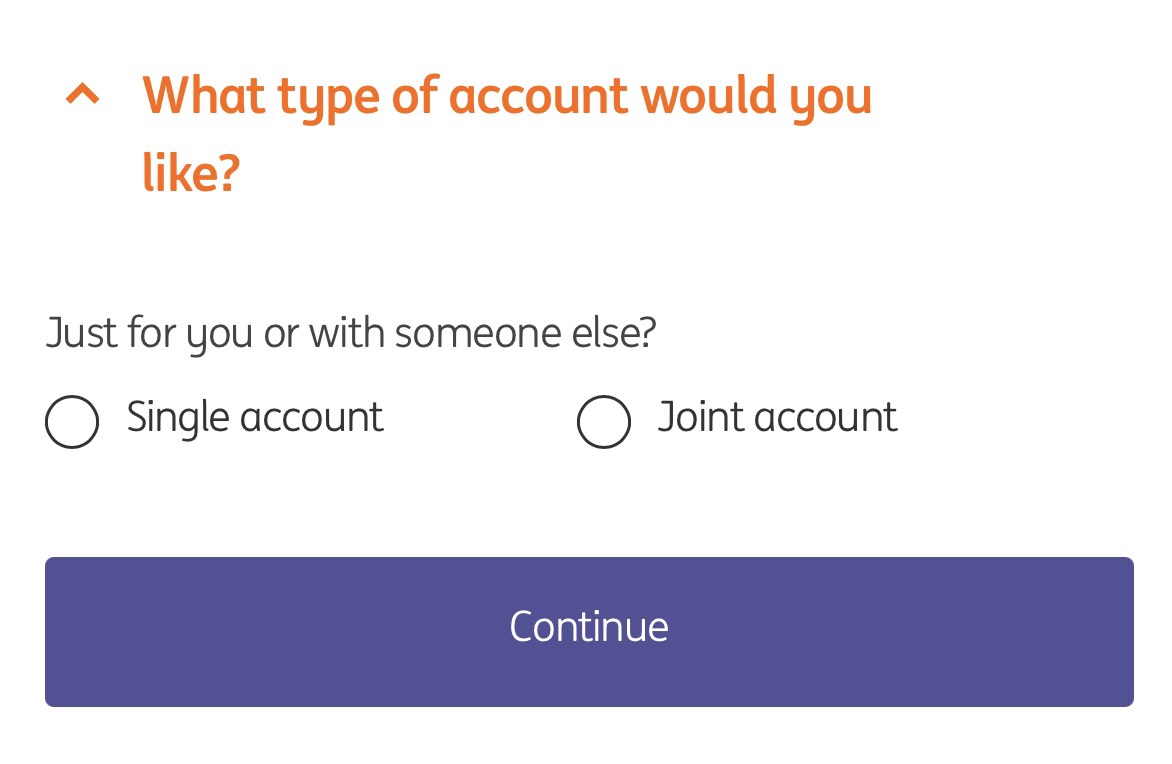Click the orange up-arrow icon
This screenshot has height=764, width=1172.
[82, 95]
